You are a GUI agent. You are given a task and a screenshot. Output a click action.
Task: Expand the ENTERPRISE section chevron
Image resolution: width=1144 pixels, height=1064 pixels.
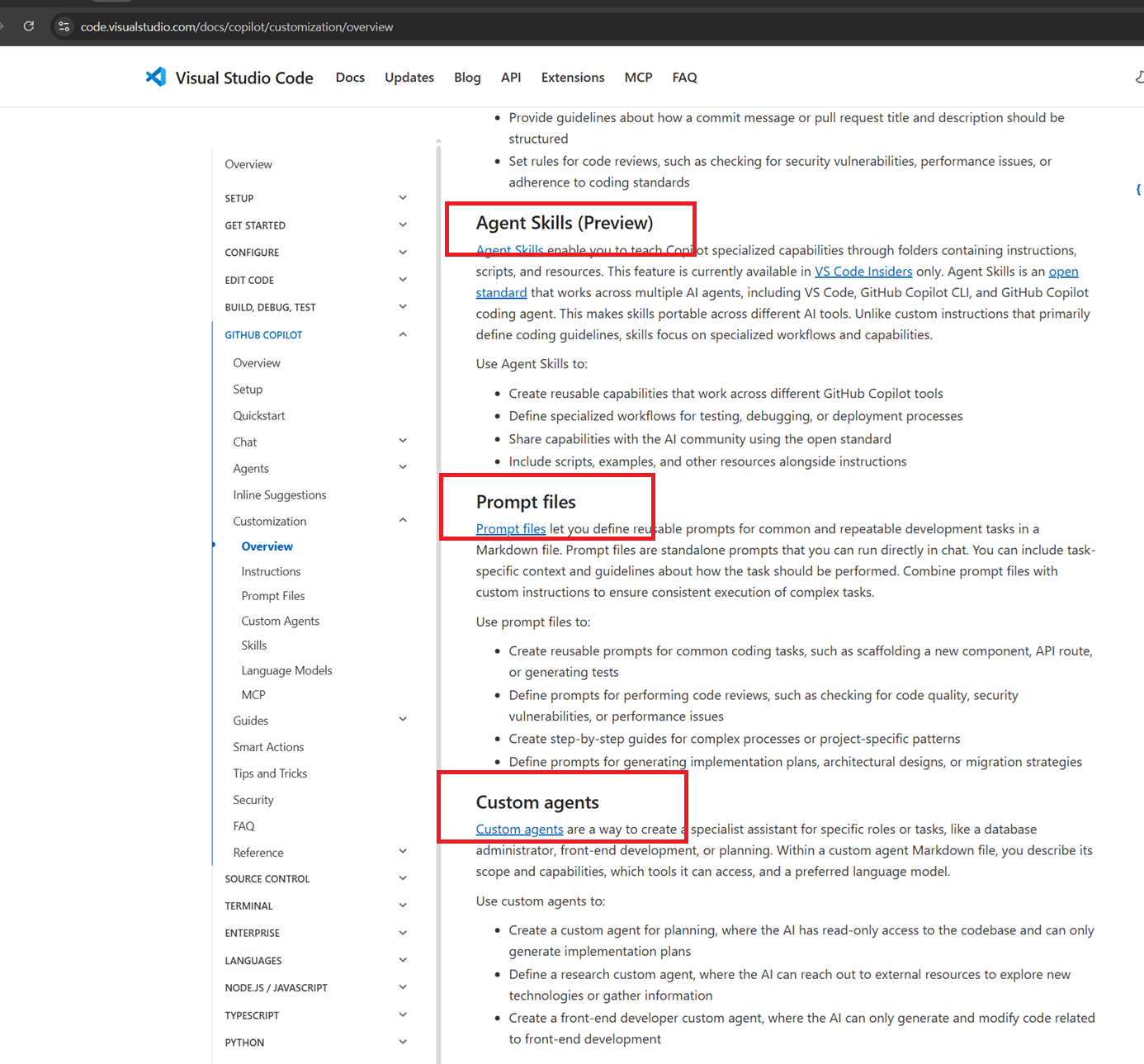pos(403,933)
